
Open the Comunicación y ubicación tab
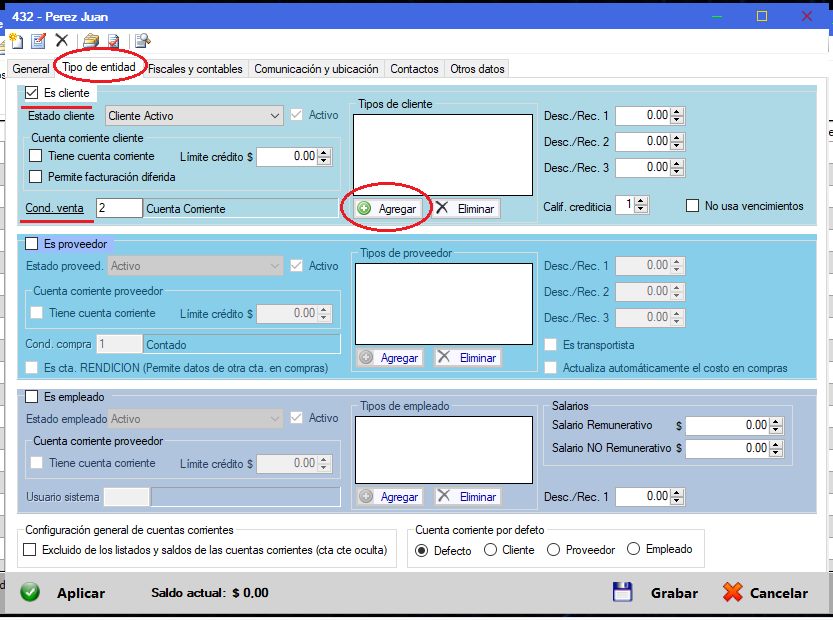click(316, 69)
